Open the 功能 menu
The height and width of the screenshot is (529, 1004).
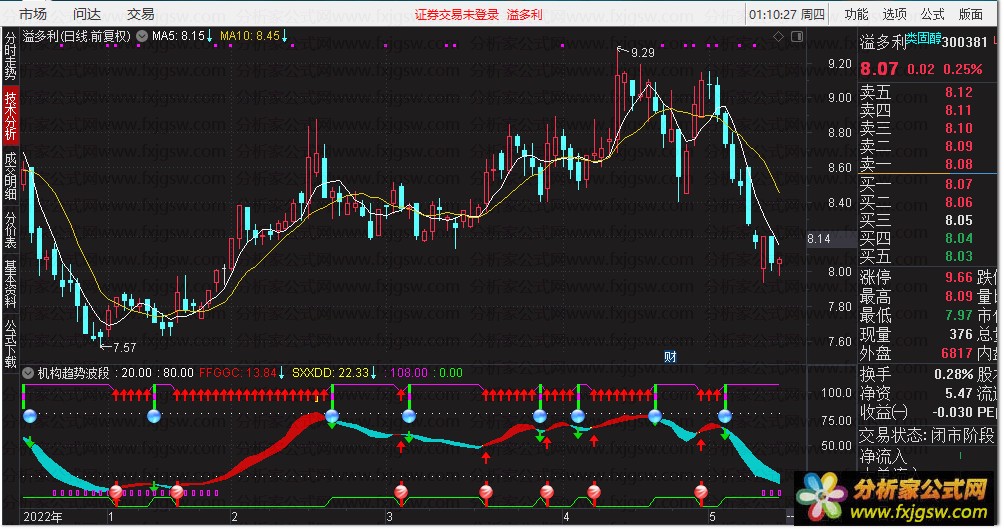[x=856, y=13]
